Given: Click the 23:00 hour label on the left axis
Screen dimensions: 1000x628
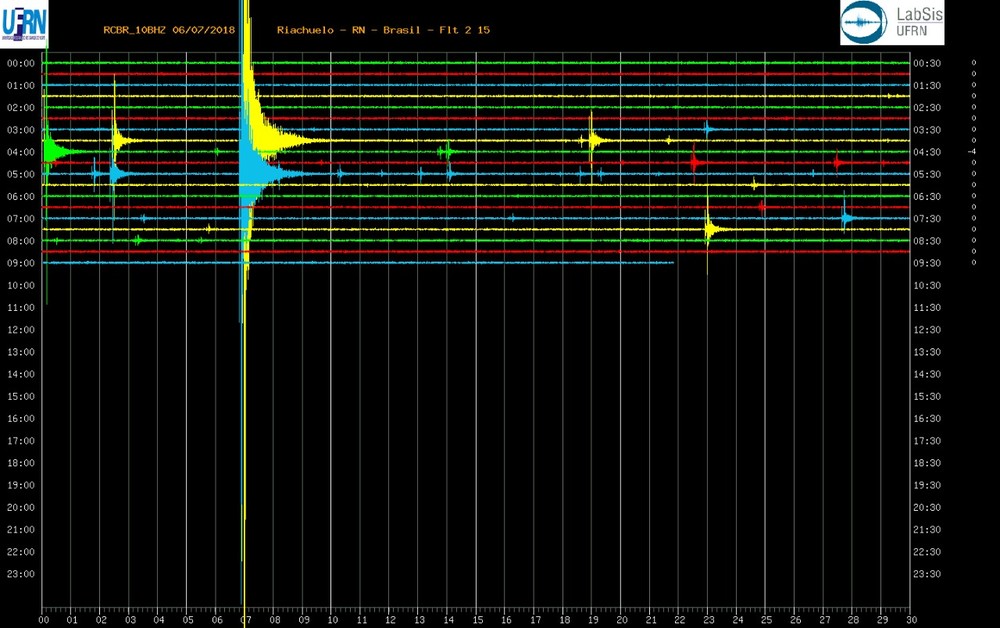Looking at the screenshot, I should coord(21,574).
